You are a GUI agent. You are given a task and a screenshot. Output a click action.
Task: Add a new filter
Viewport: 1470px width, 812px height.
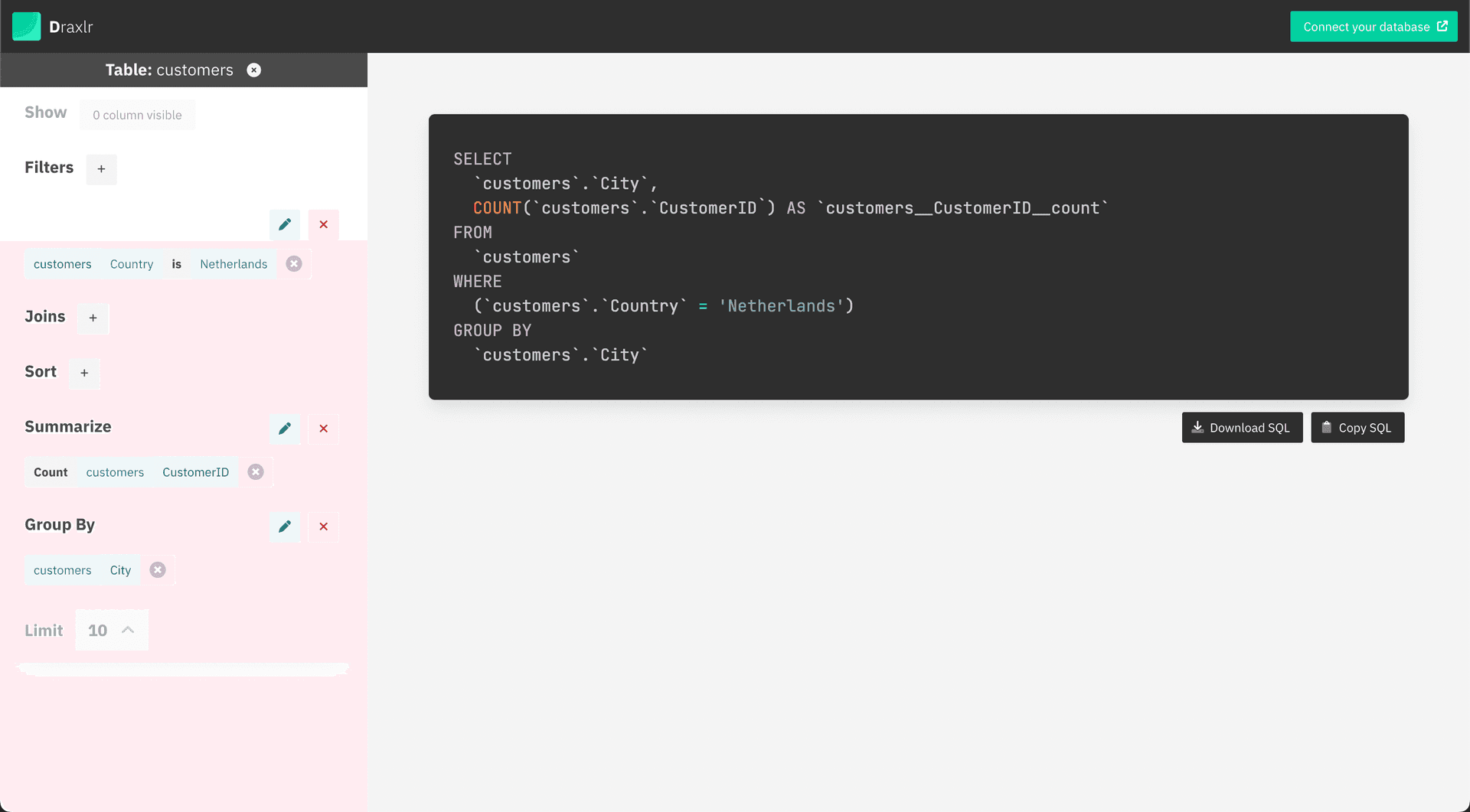point(101,169)
